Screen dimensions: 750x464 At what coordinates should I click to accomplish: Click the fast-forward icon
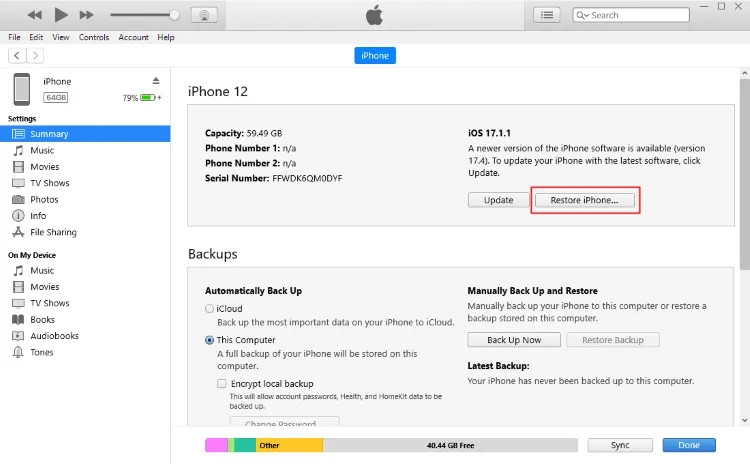(x=87, y=15)
